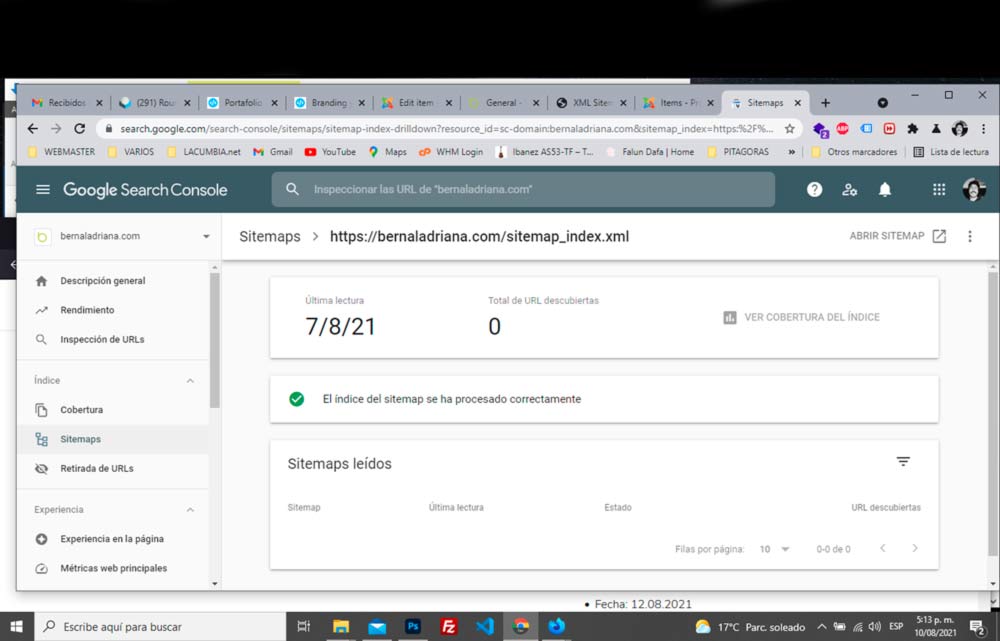
Task: Select Rendimiento in the sidebar
Action: [x=87, y=310]
